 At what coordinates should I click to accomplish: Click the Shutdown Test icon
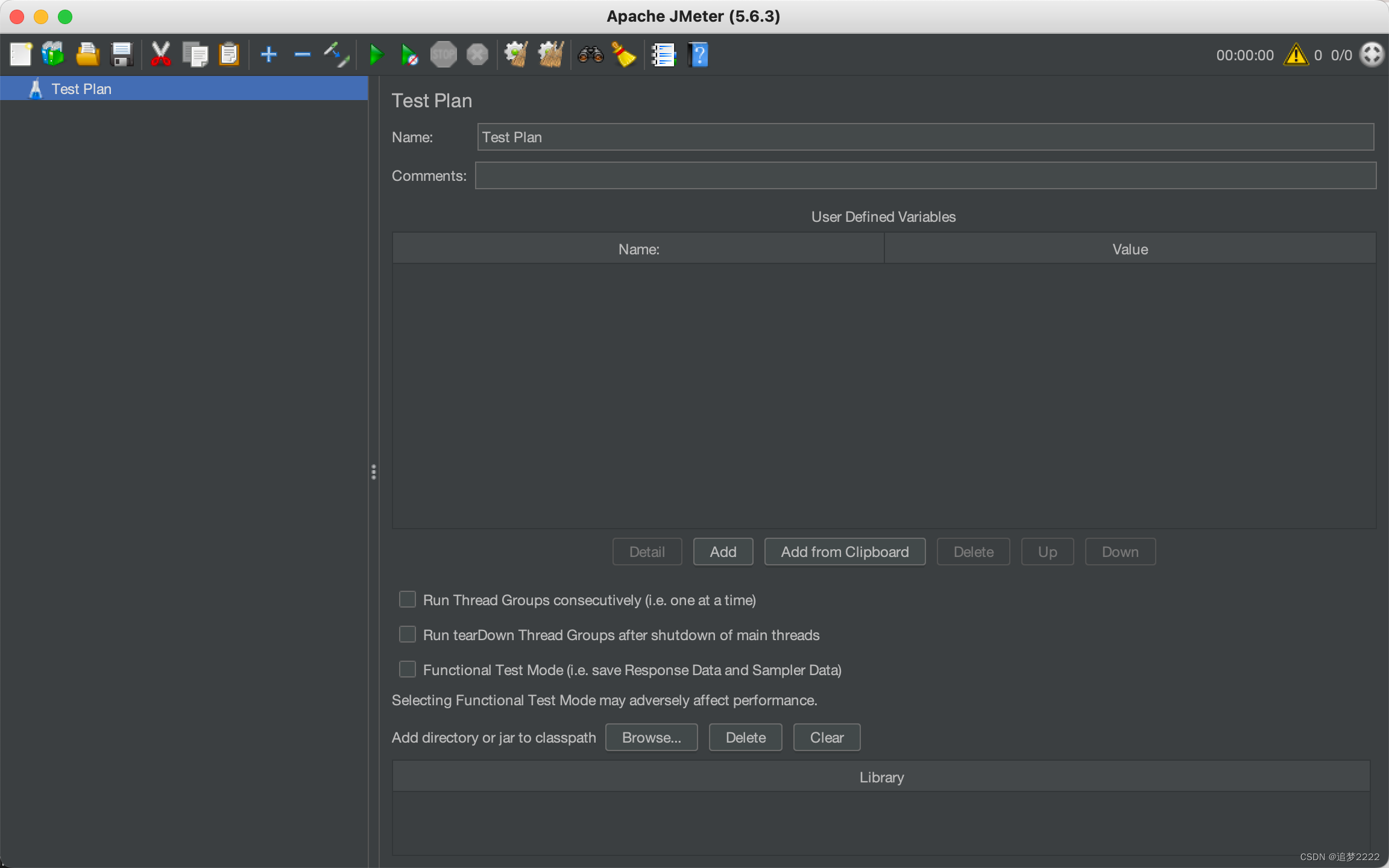coord(478,55)
